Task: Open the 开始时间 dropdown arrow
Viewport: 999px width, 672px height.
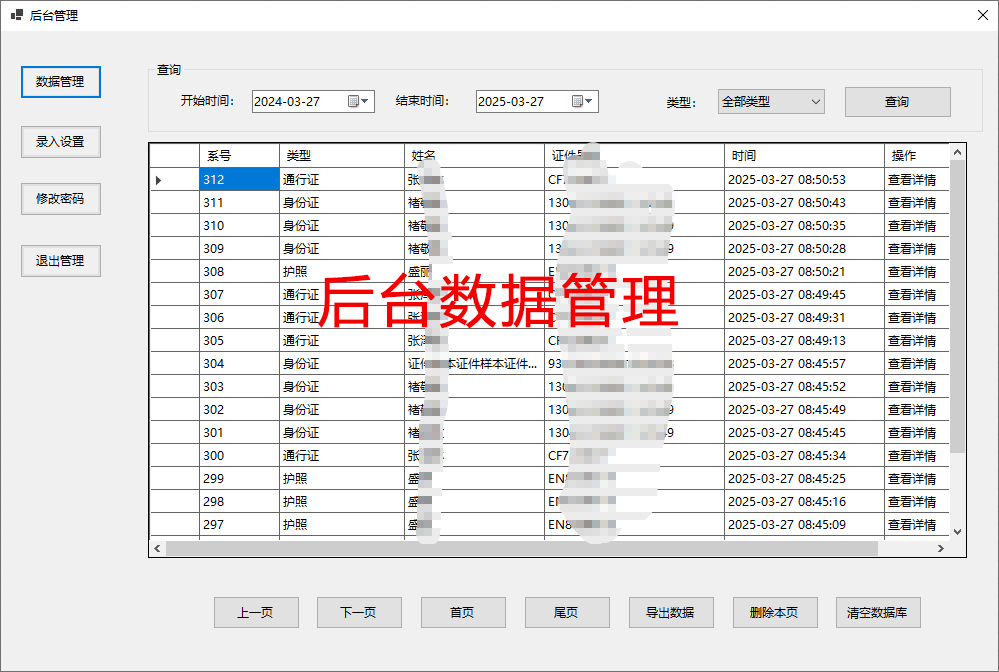Action: [366, 101]
